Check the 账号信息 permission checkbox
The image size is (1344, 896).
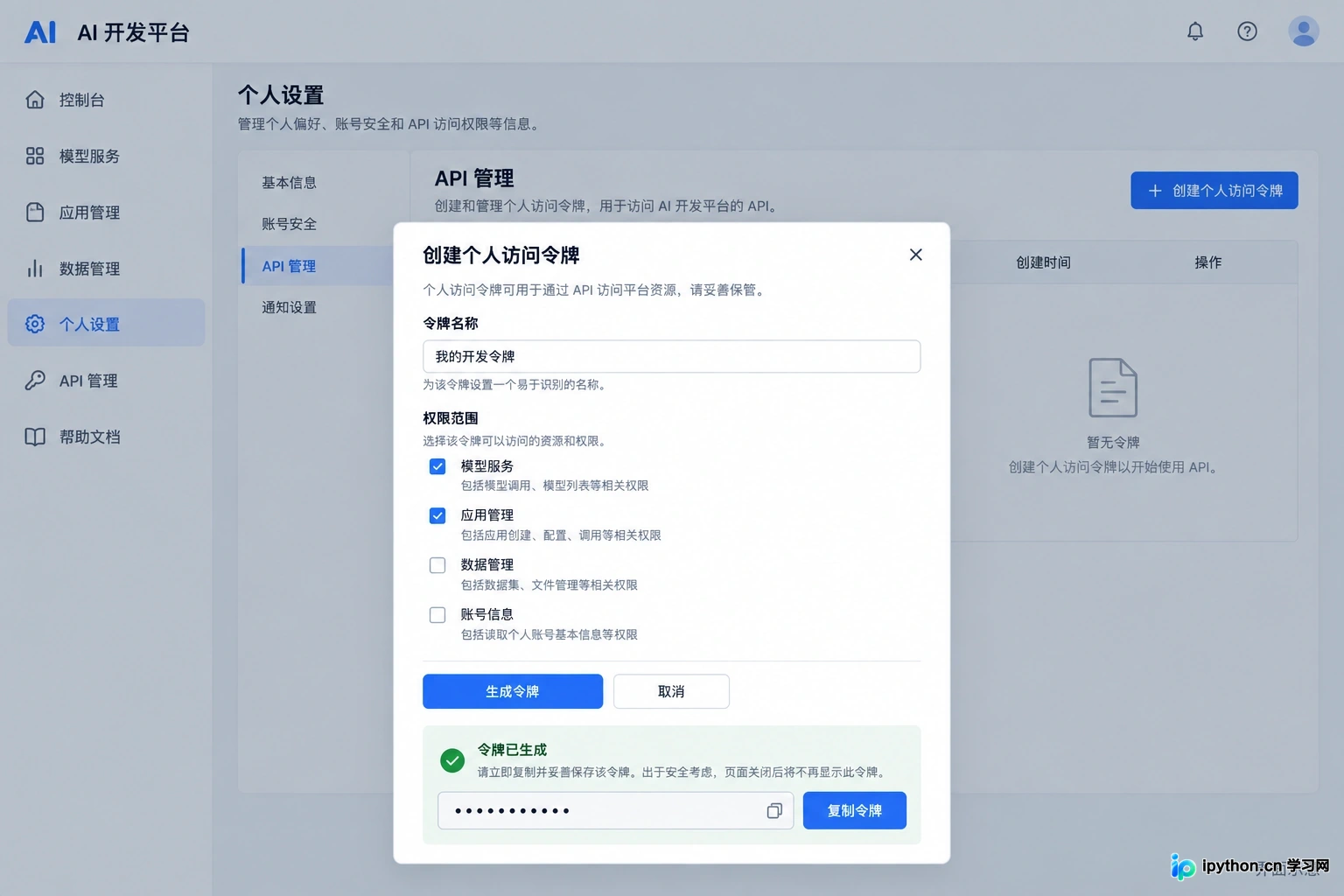click(437, 615)
